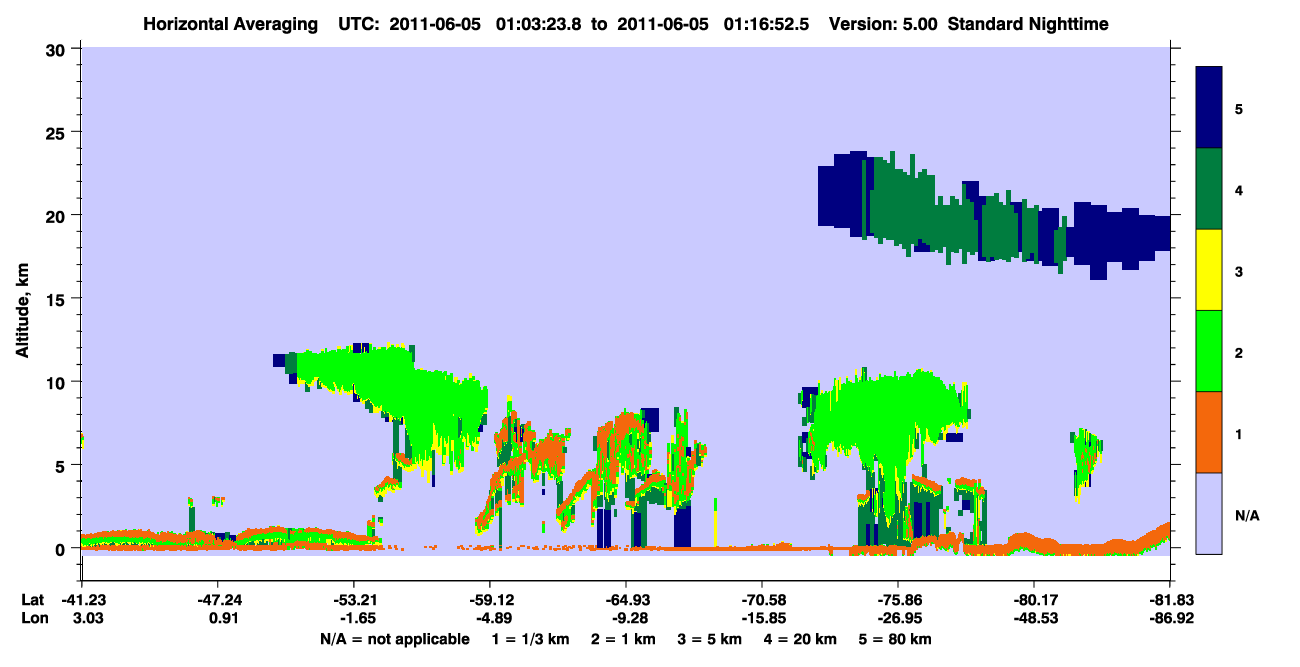
Task: Click latitude value -81.83
Action: (1170, 599)
